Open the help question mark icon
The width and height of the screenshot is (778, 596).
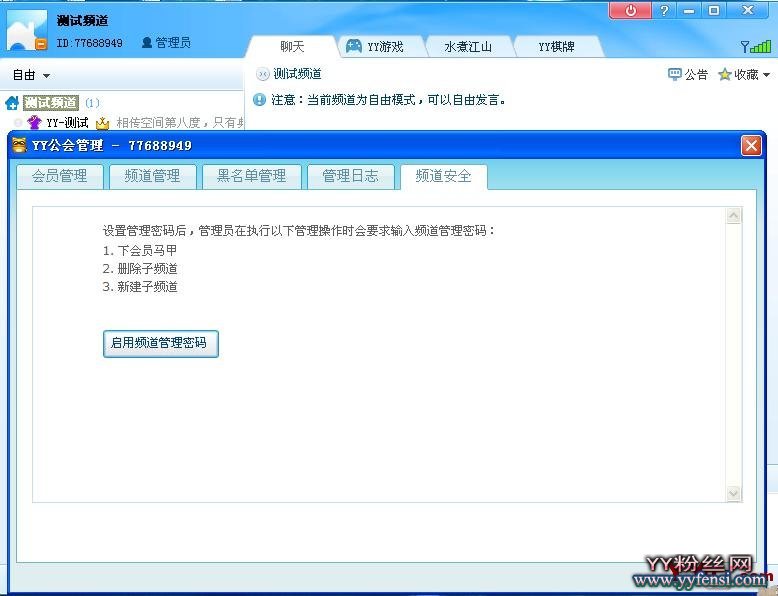[x=664, y=10]
